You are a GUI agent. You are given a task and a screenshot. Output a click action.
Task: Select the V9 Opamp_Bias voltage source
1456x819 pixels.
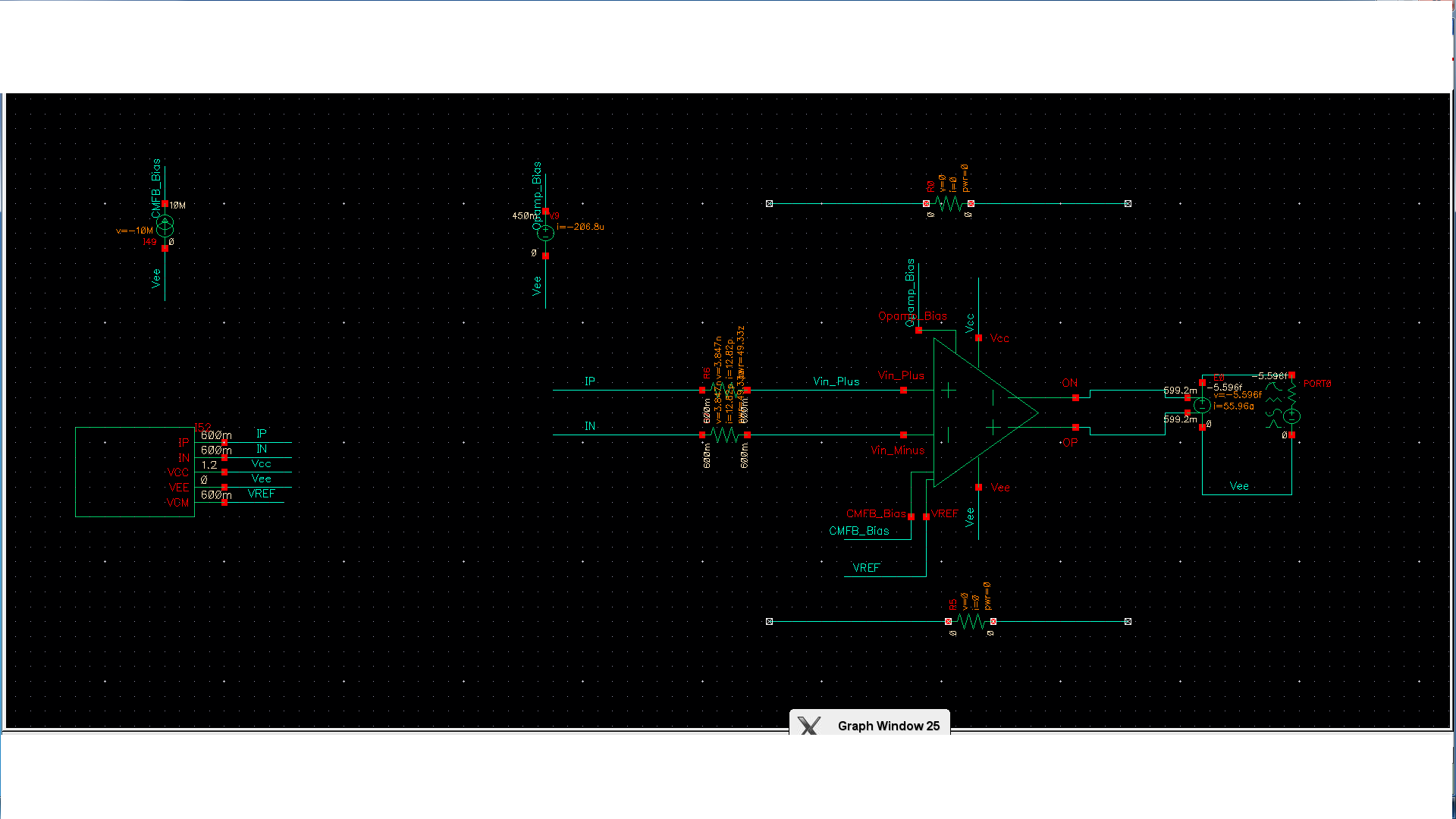tap(545, 234)
